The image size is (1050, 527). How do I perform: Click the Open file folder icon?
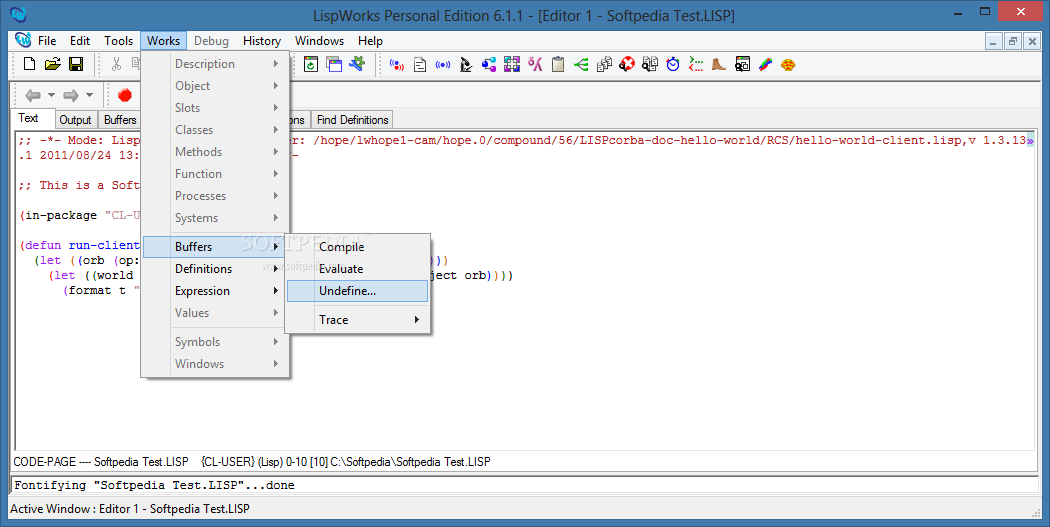click(x=52, y=64)
